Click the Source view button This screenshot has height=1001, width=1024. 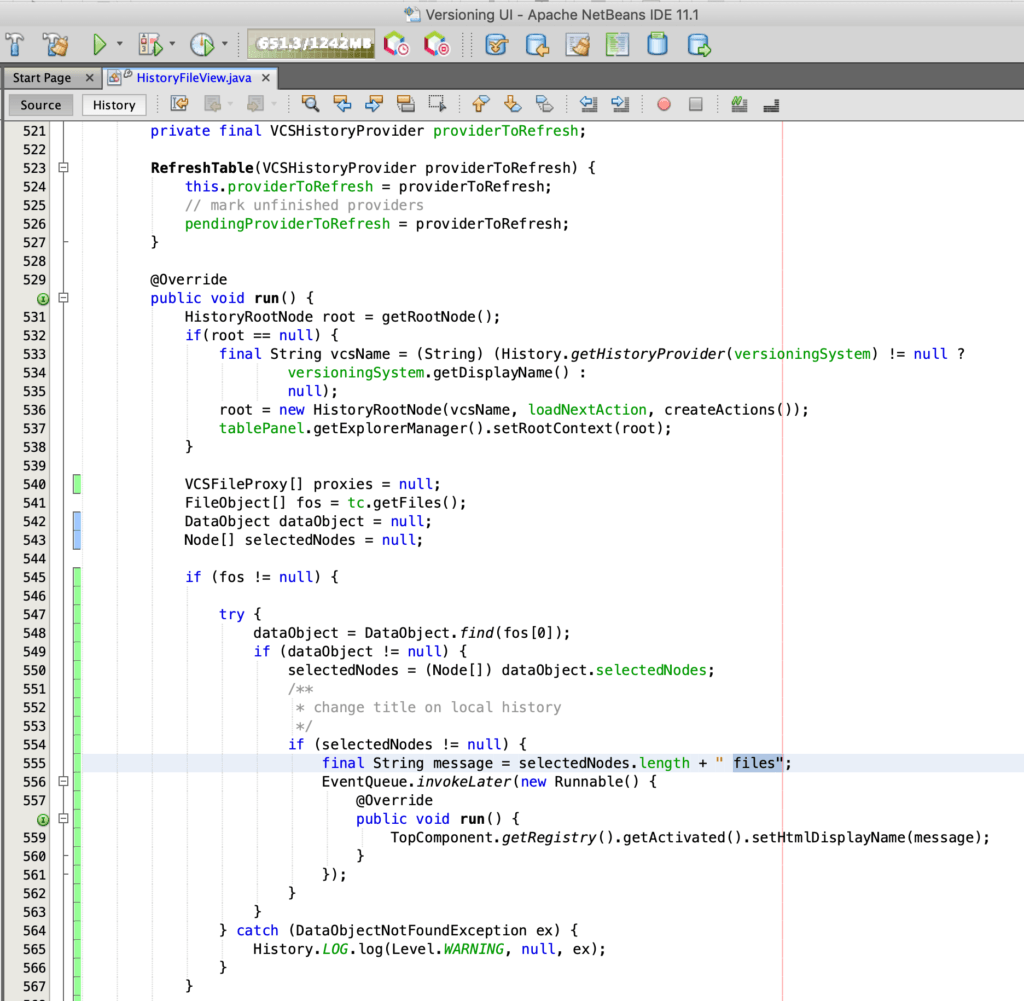coord(41,105)
